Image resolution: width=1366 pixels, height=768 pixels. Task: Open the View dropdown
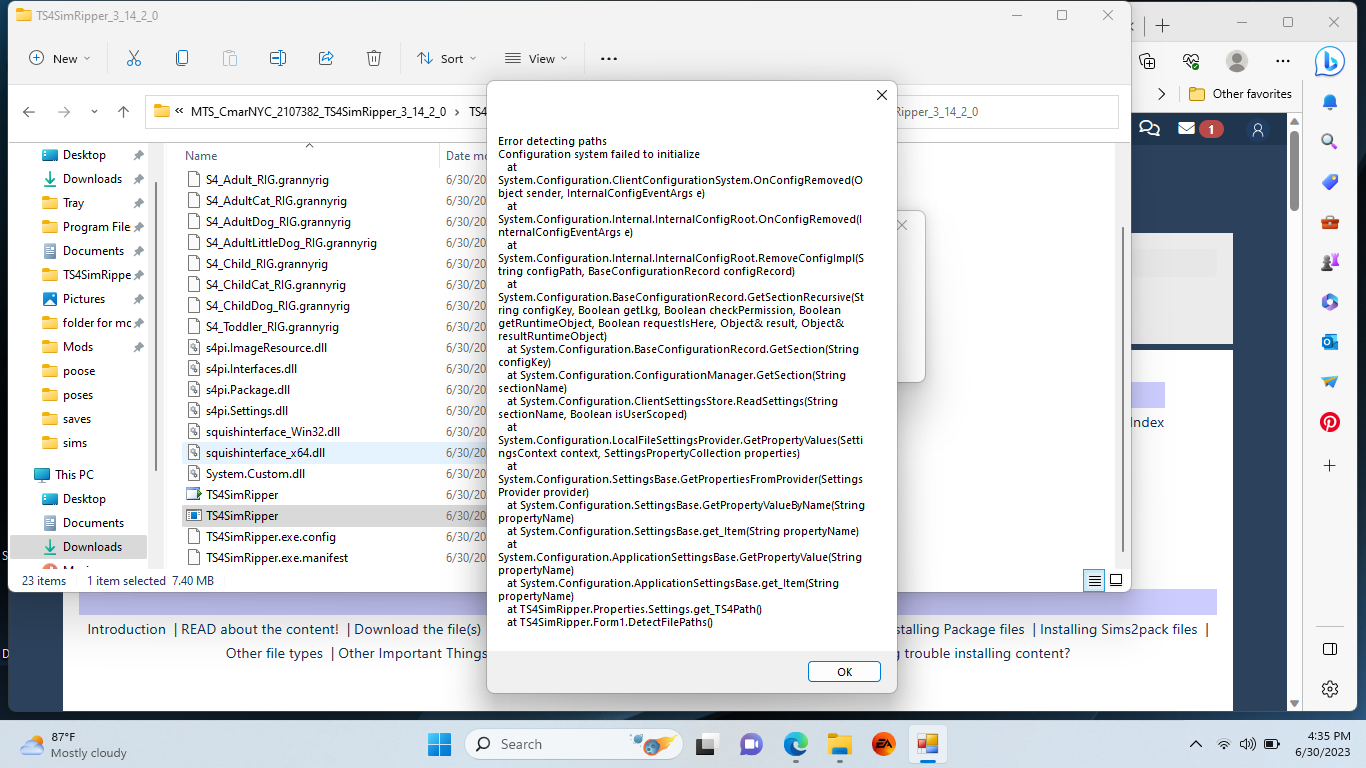tap(536, 58)
